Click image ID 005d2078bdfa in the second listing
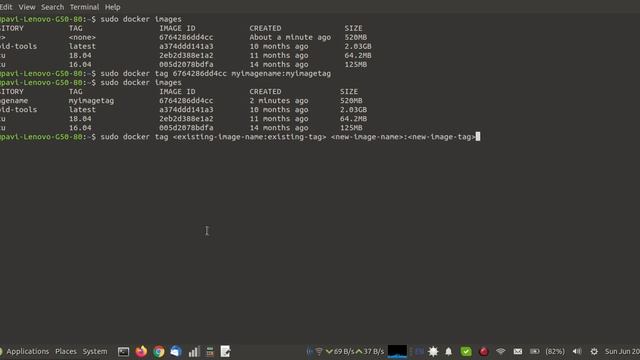 186,128
